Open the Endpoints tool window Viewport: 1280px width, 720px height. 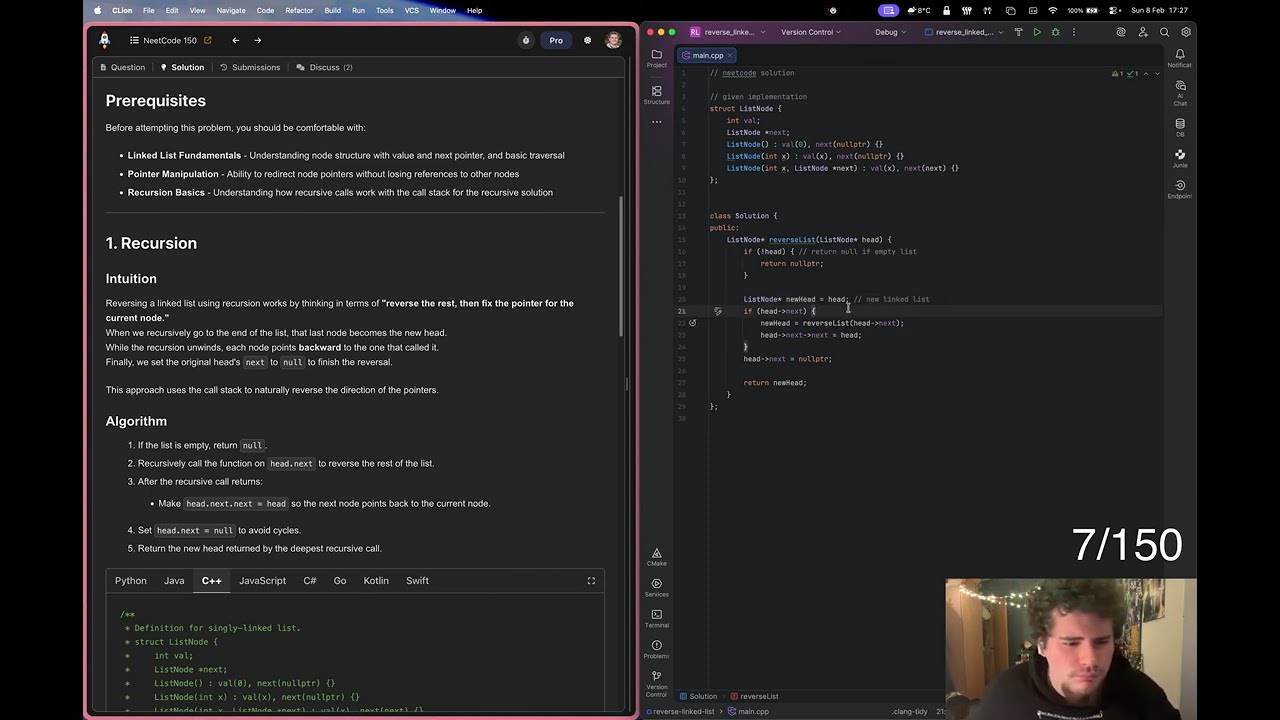coord(1180,189)
